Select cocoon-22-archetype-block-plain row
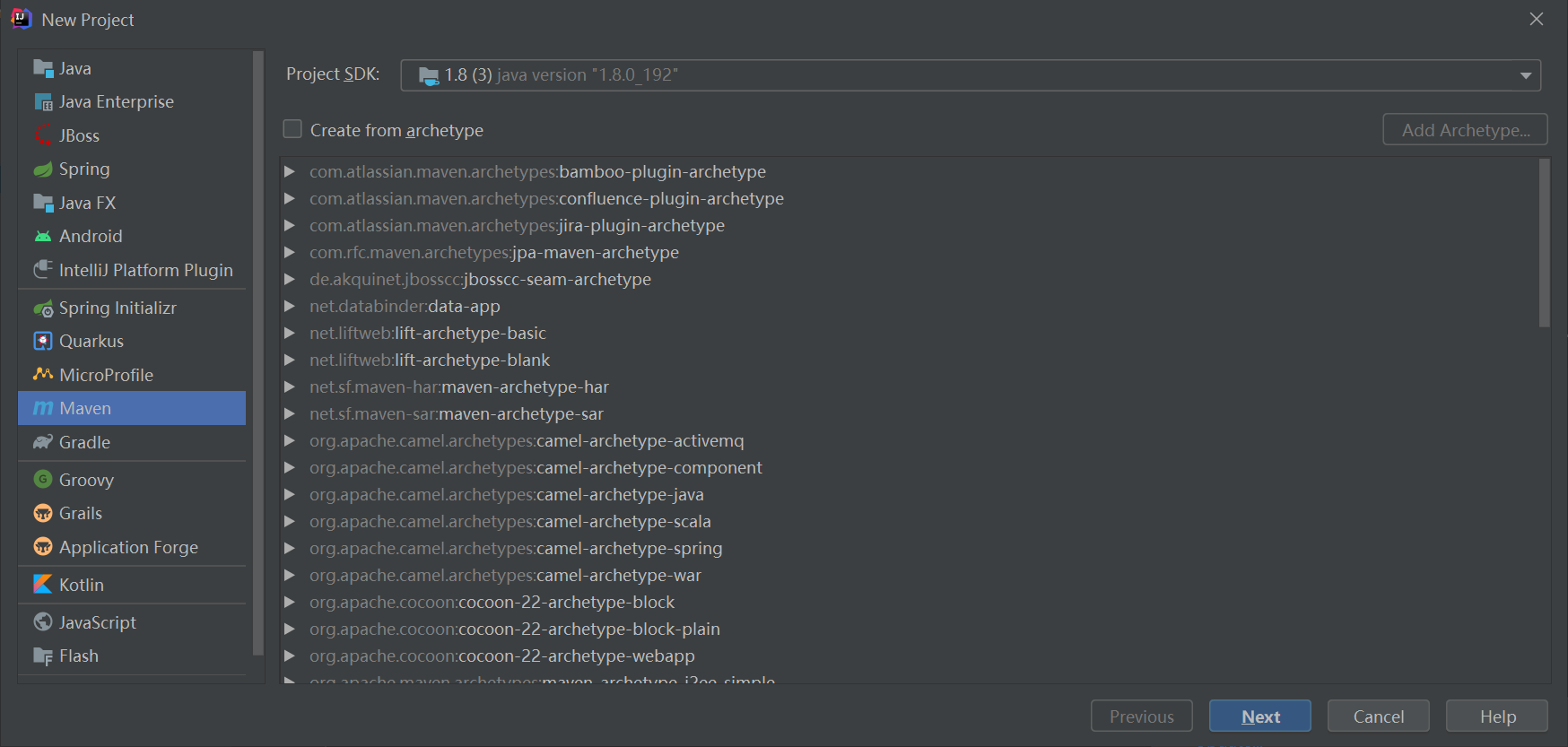 pyautogui.click(x=909, y=629)
